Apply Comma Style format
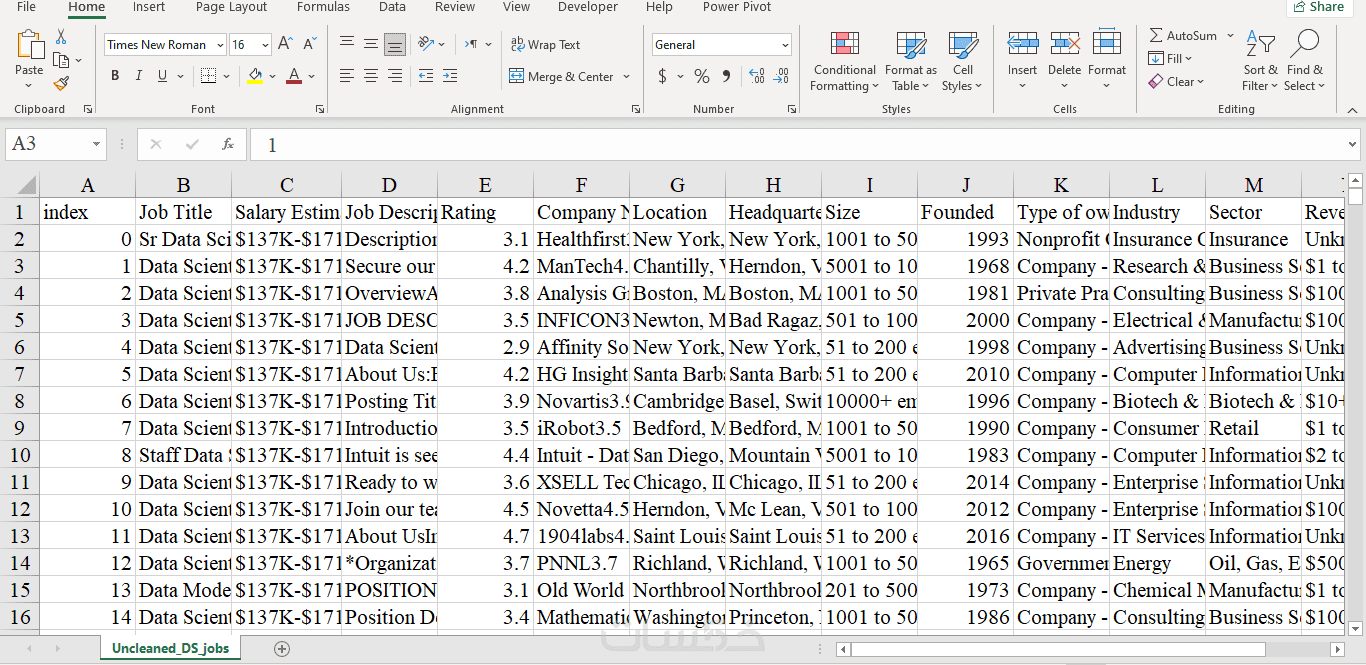This screenshot has width=1366, height=665. [726, 76]
